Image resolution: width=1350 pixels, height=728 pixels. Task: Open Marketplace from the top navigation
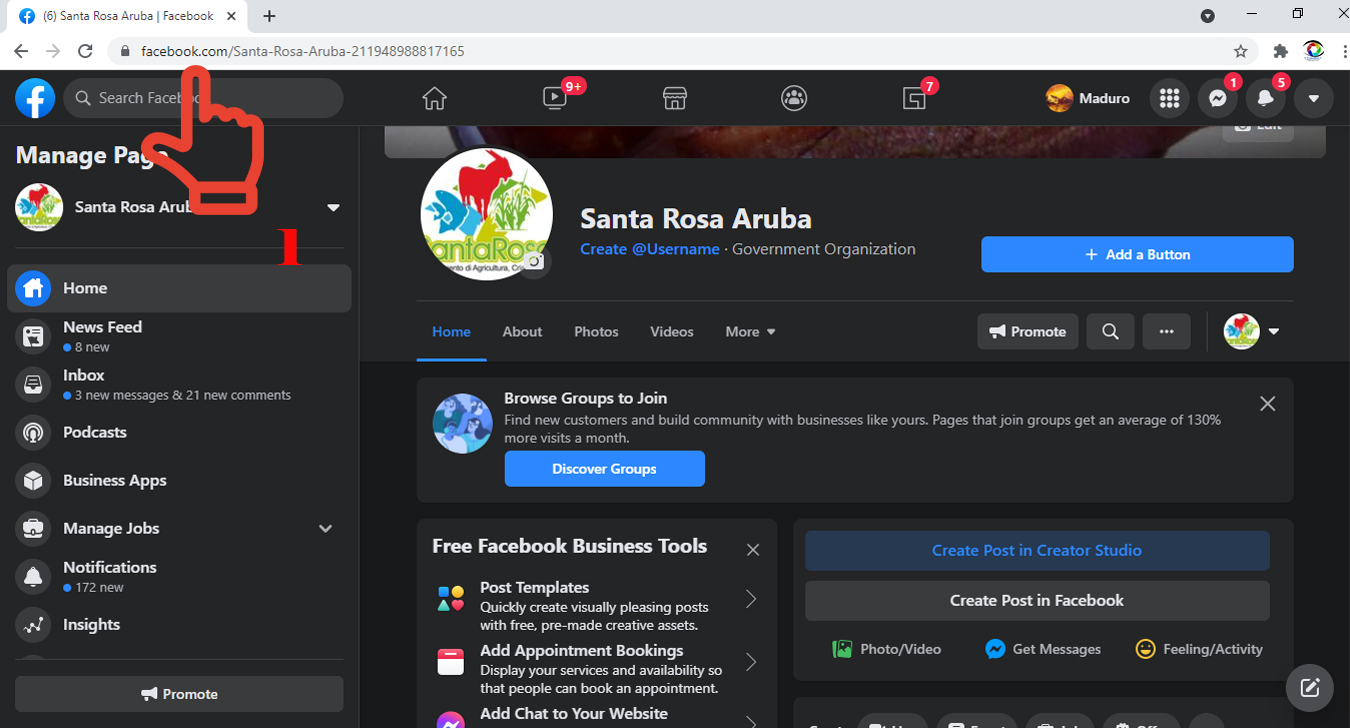674,97
